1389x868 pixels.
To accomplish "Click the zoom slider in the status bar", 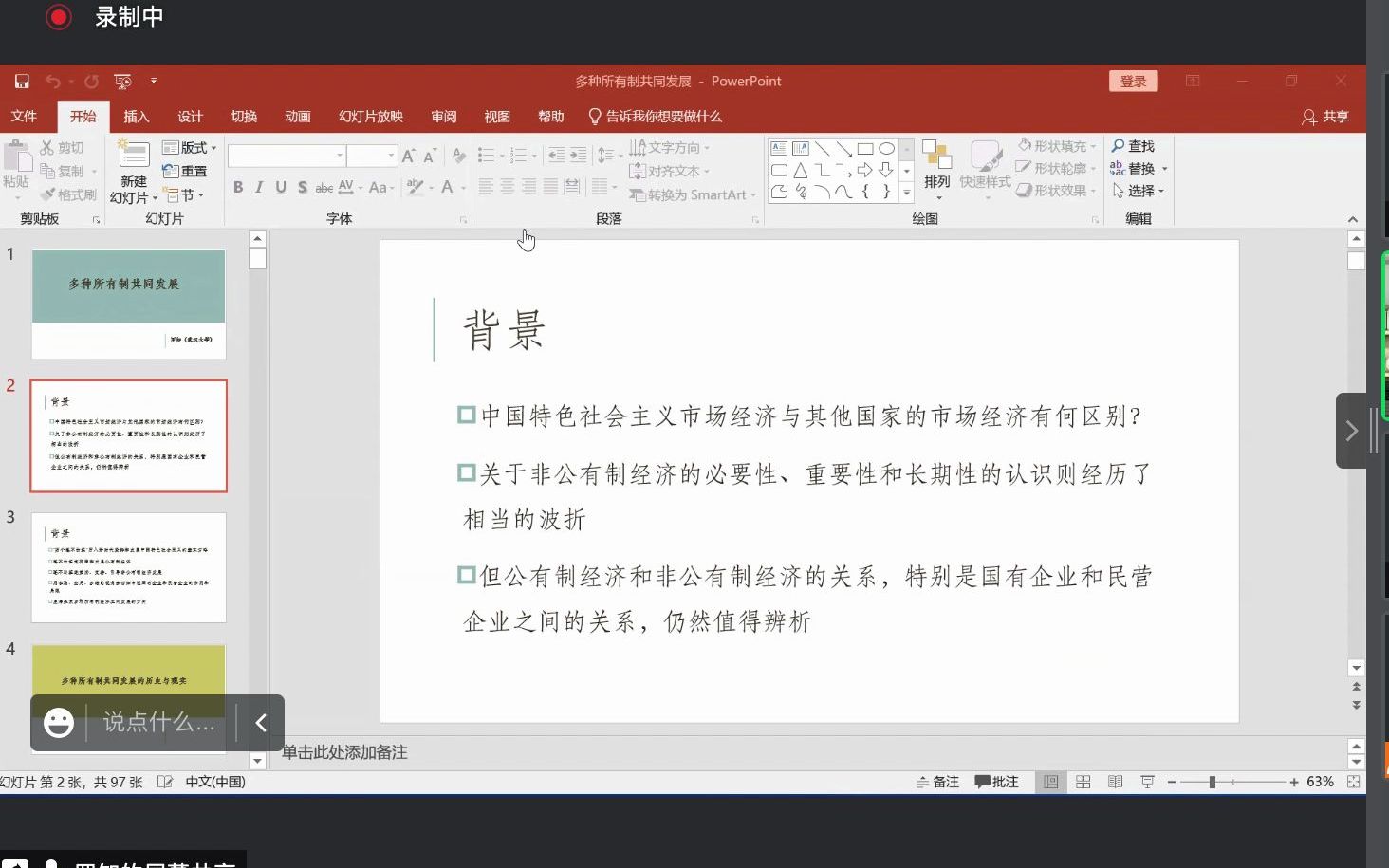I will point(1232,782).
